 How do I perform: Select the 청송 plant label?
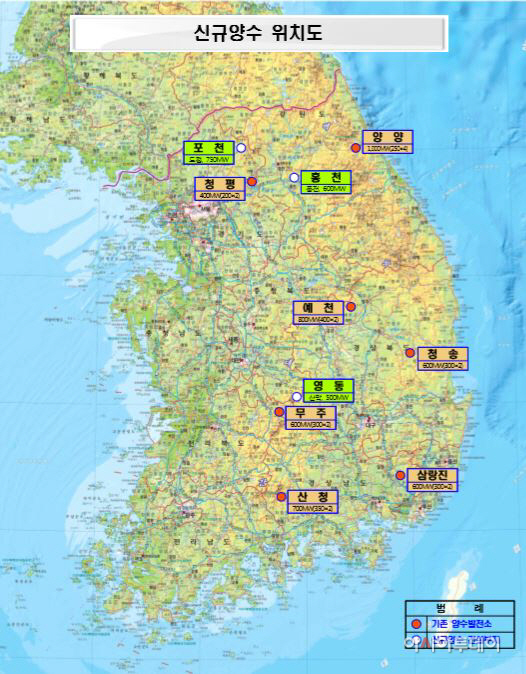pos(443,358)
